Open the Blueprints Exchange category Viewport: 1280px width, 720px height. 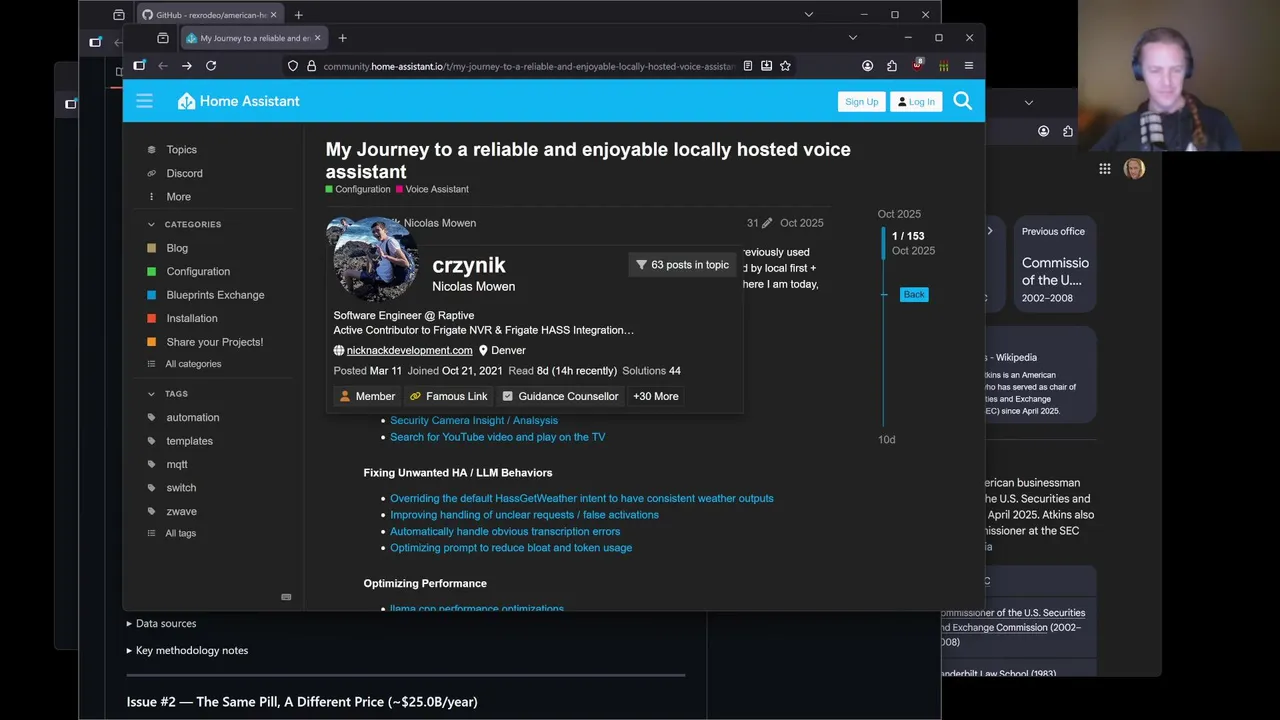tap(215, 295)
